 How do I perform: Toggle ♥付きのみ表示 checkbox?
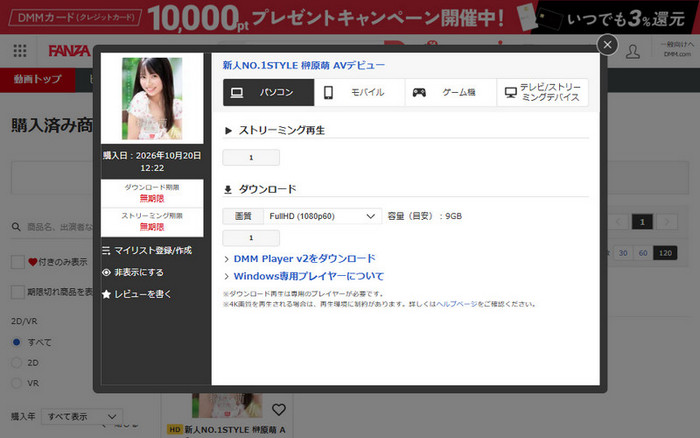[17, 262]
